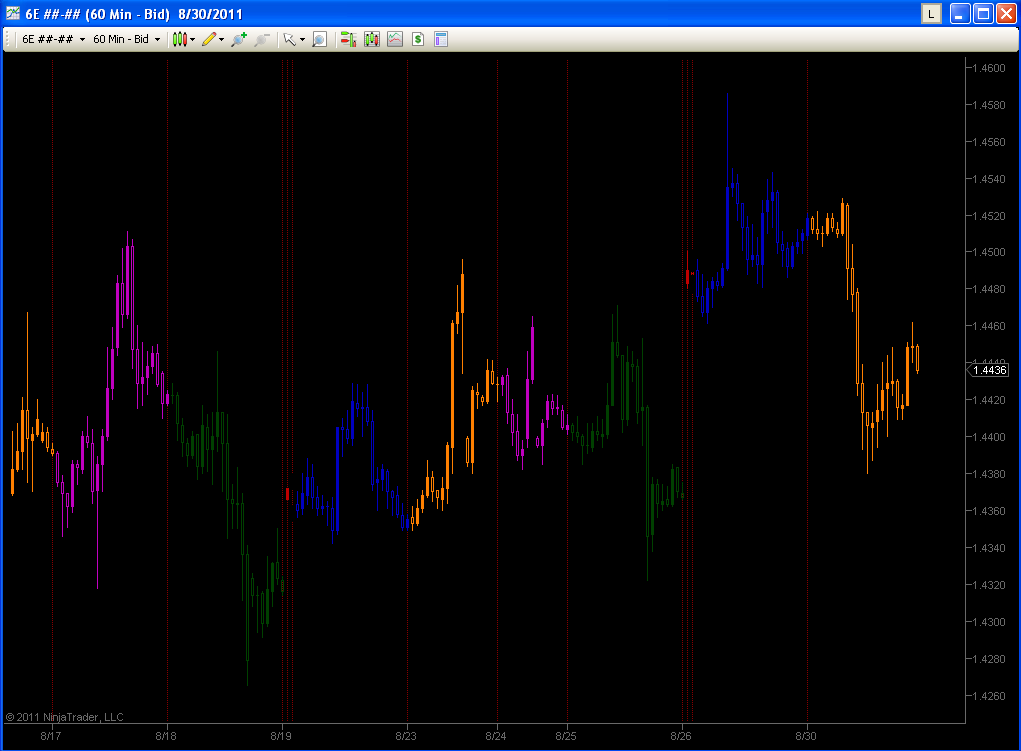Click the 8/26 date label on time axis
The height and width of the screenshot is (751, 1021).
pyautogui.click(x=681, y=736)
